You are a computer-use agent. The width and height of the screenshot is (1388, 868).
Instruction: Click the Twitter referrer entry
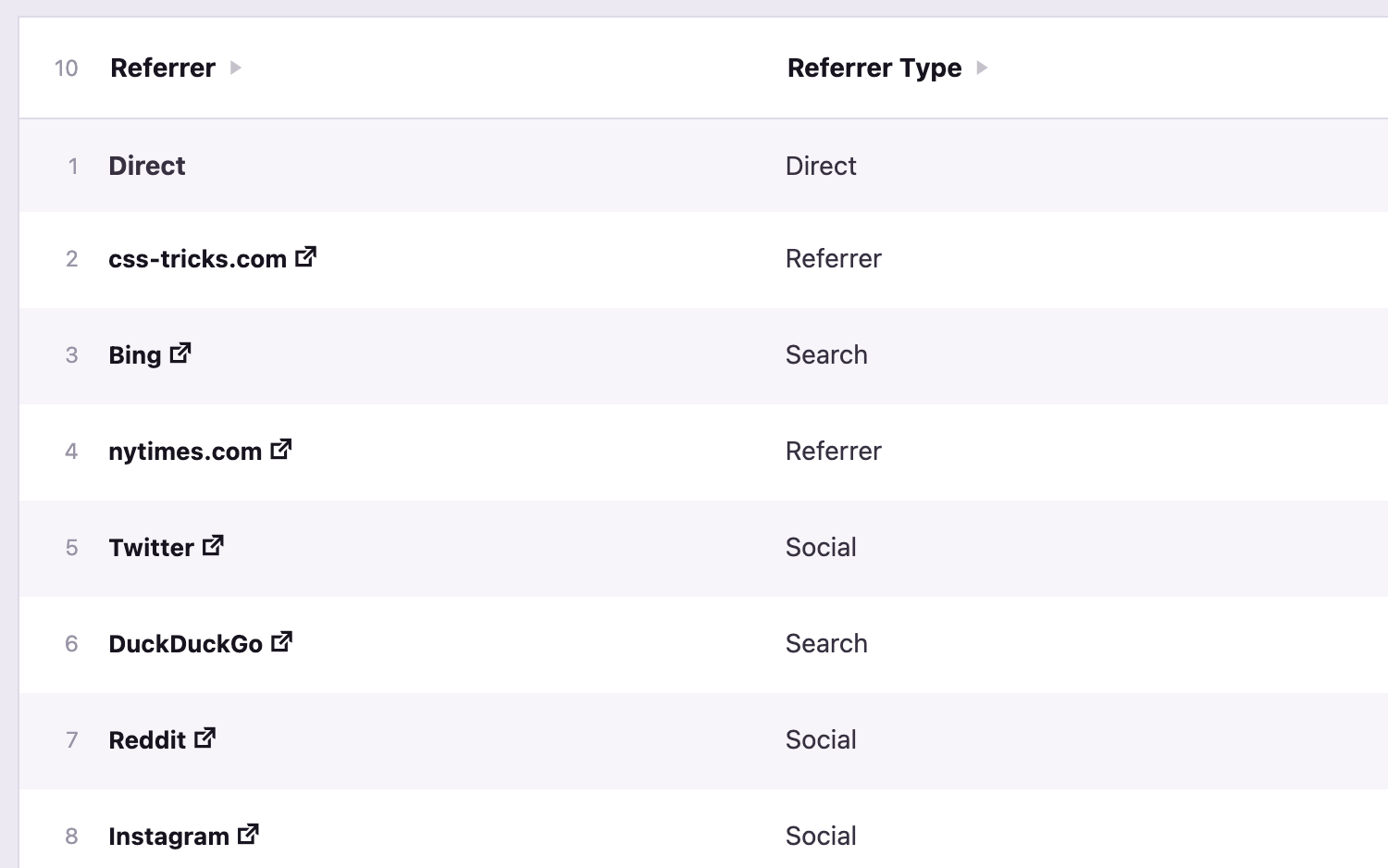click(x=152, y=547)
